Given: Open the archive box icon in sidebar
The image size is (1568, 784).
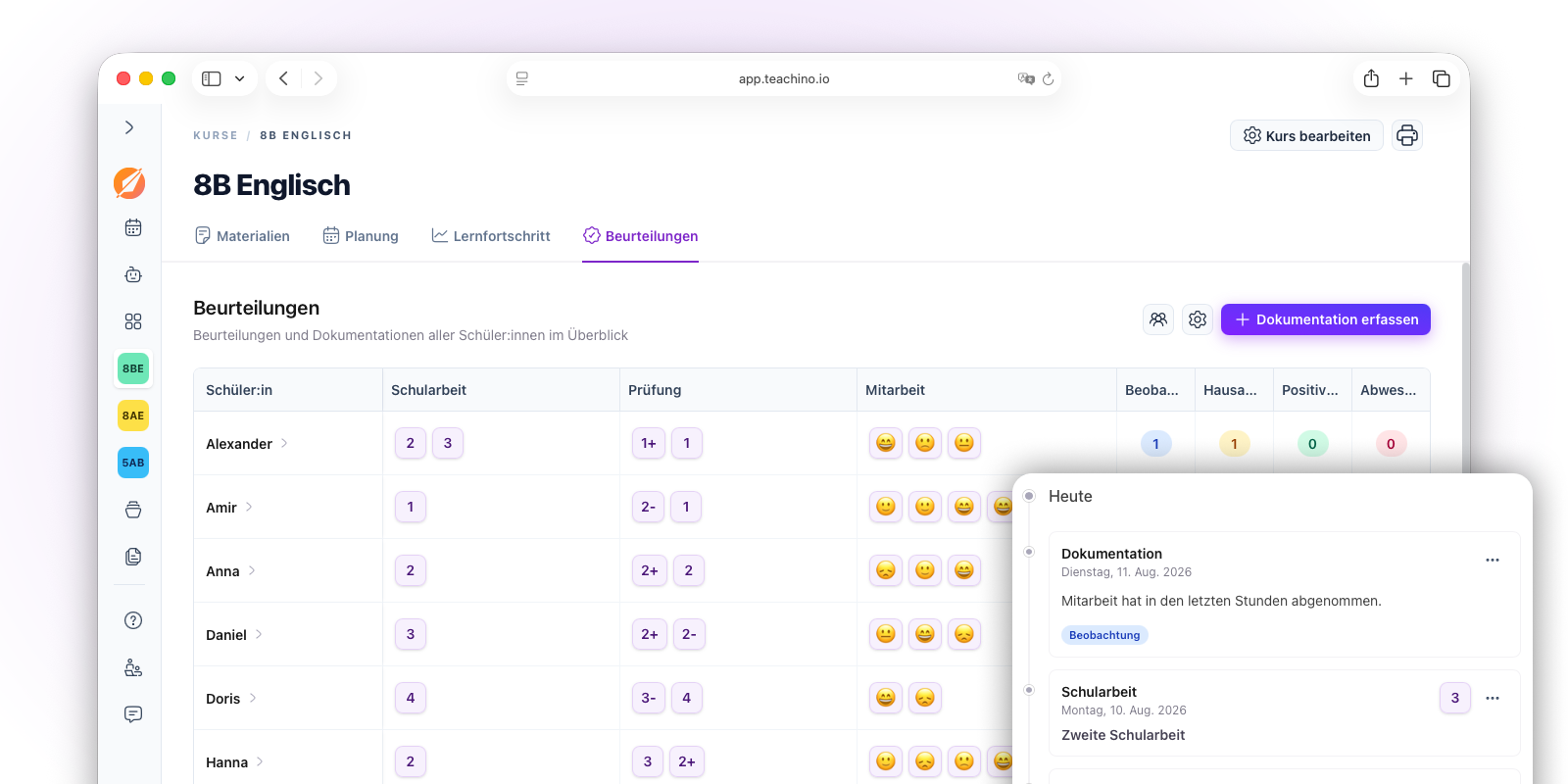Looking at the screenshot, I should pos(133,510).
